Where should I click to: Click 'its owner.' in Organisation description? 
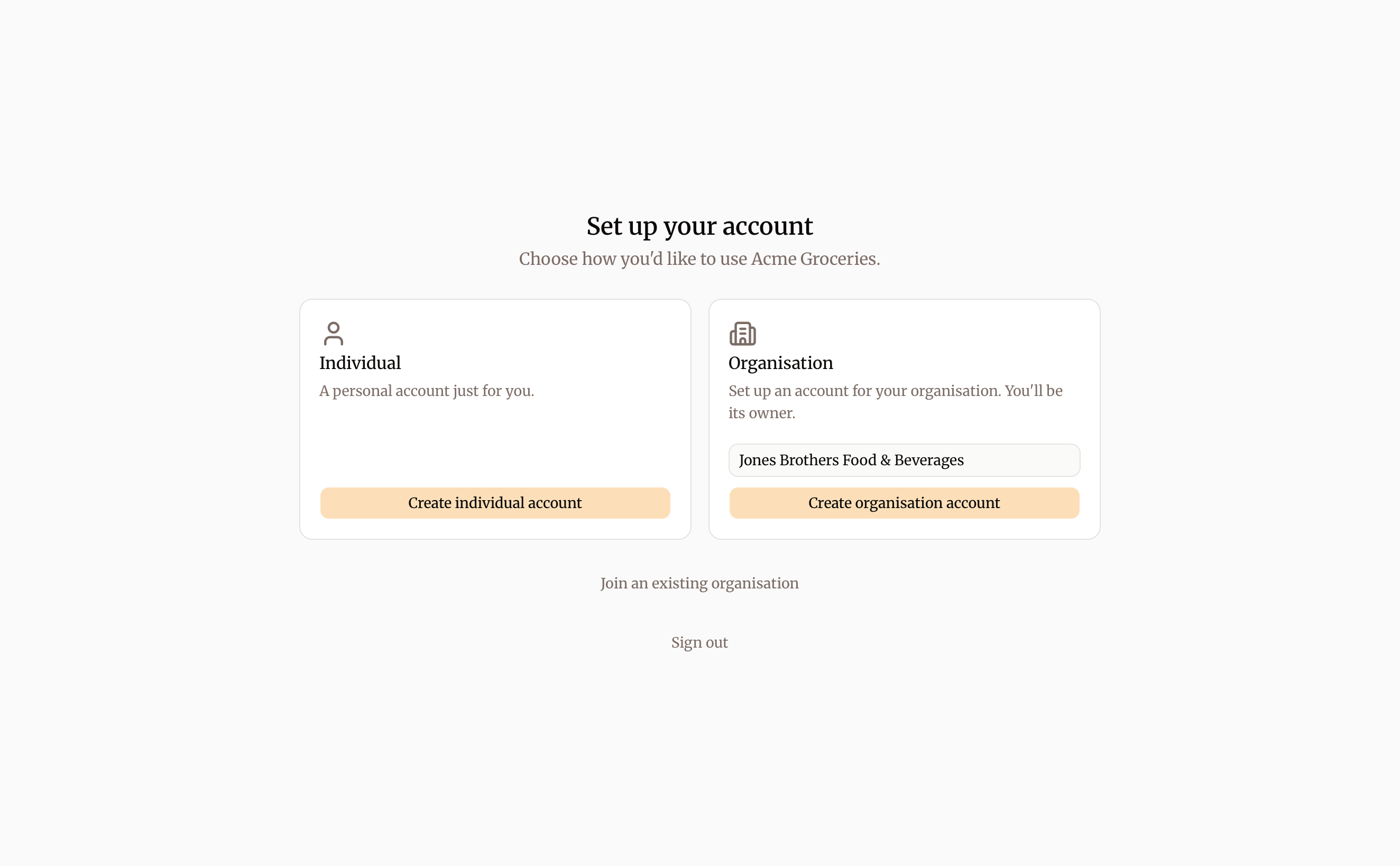[761, 413]
